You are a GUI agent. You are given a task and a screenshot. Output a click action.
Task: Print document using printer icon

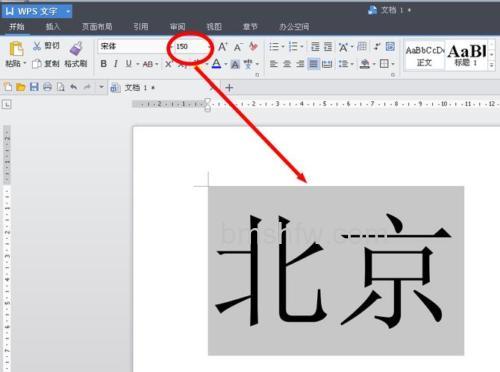(x=47, y=87)
